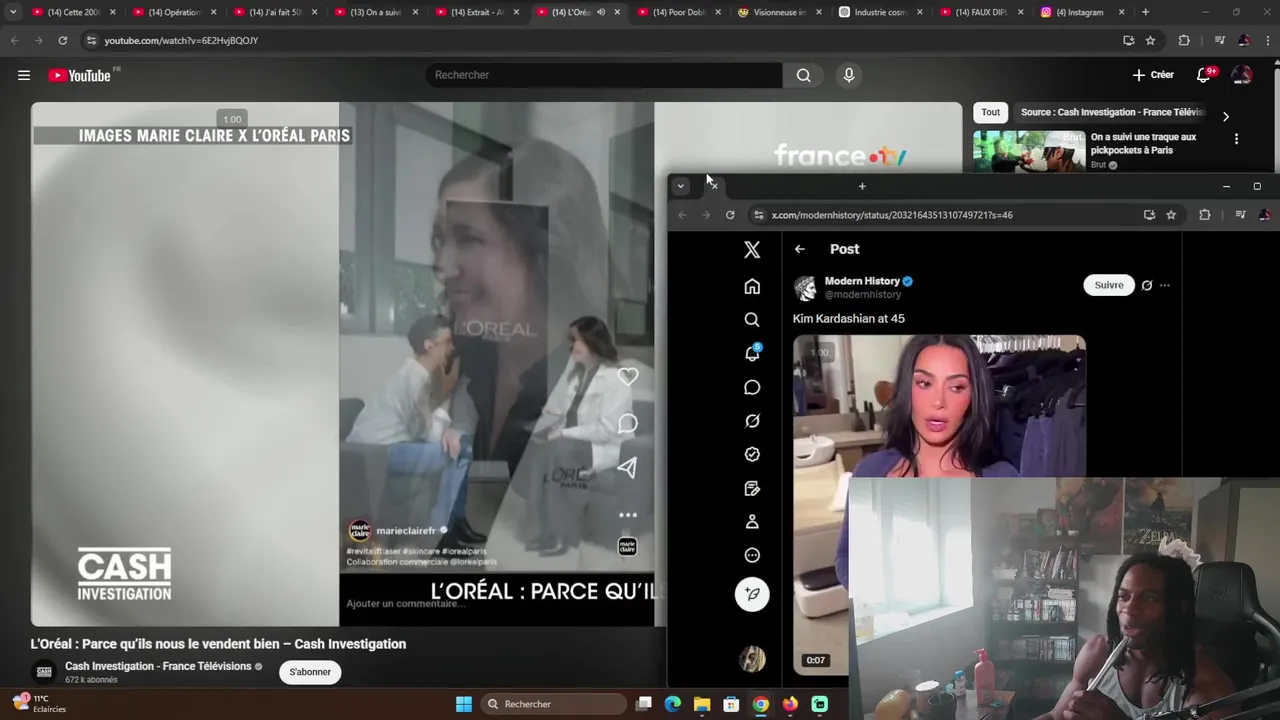
Task: Switch to '(14) Poor Dobl' tab
Action: 678,12
